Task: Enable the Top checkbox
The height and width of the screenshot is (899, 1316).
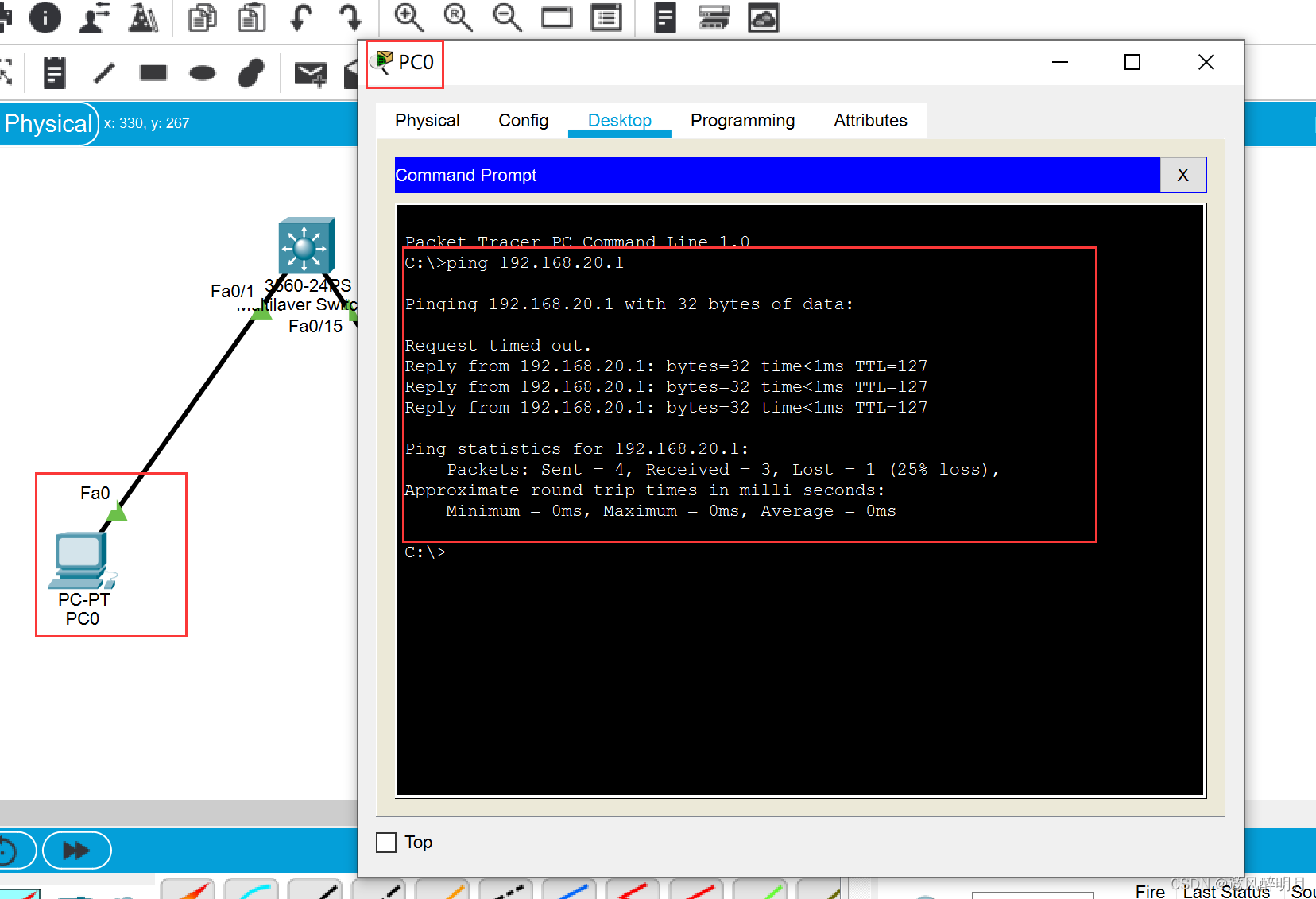Action: click(386, 843)
